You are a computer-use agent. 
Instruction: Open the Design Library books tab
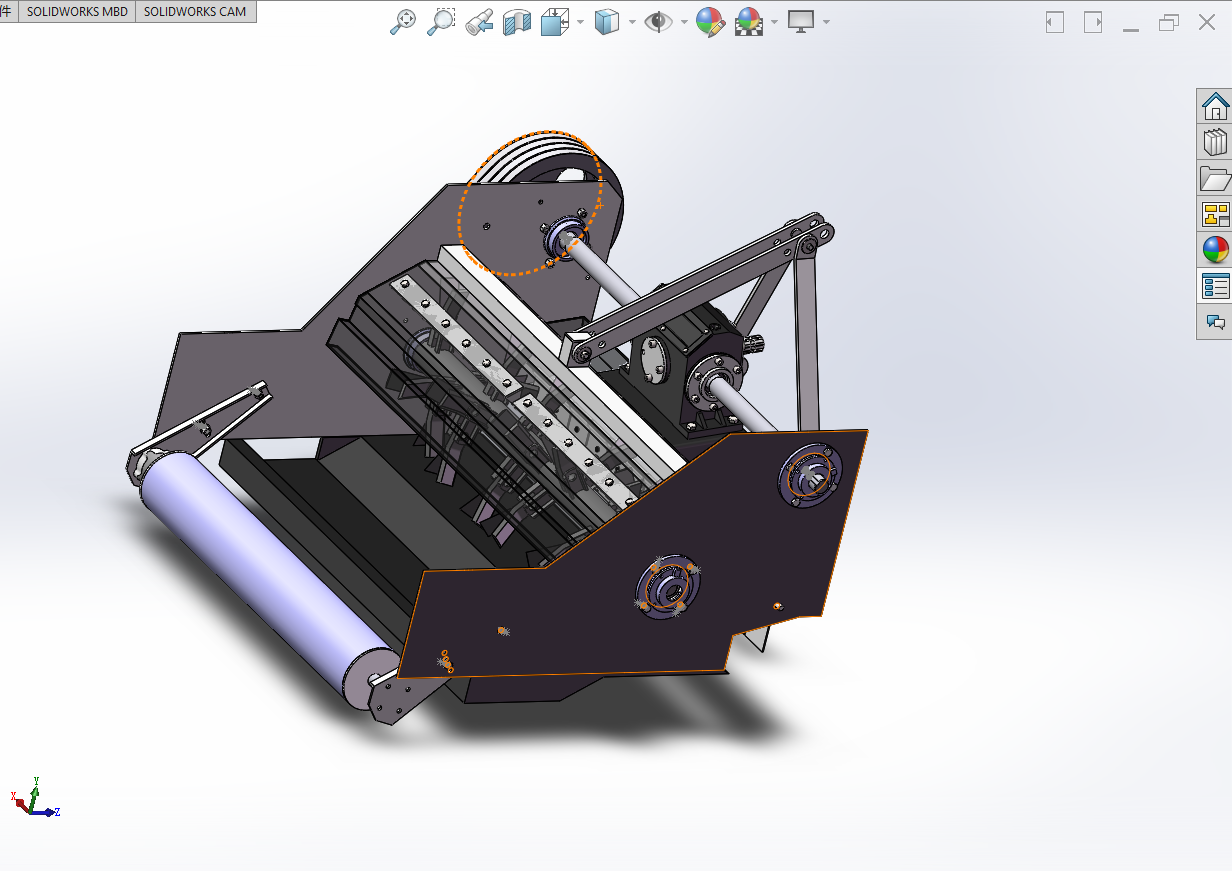[1215, 142]
